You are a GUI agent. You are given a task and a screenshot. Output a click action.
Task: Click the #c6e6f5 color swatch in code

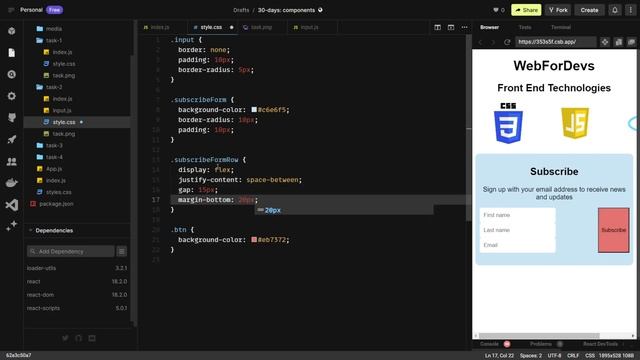tap(254, 110)
